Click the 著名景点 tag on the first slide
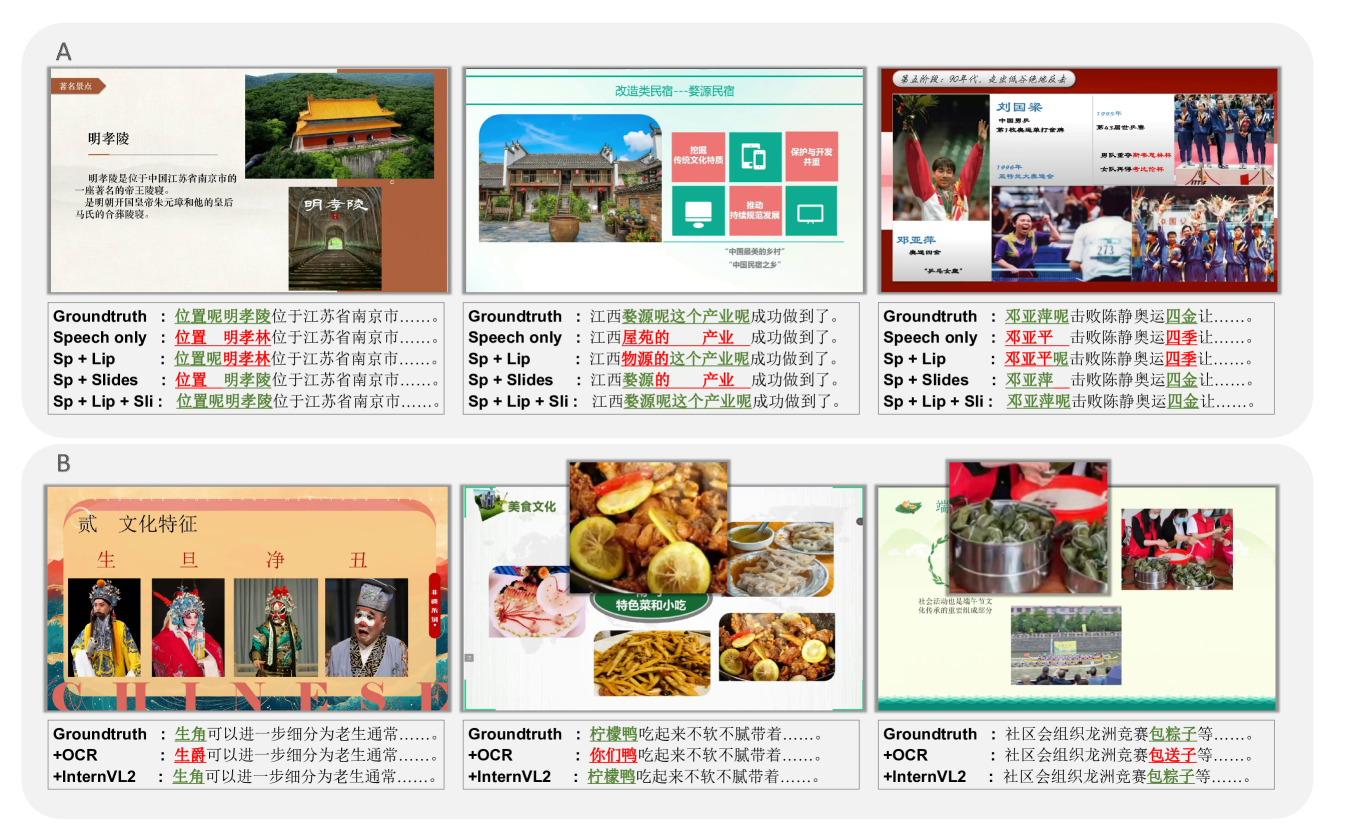Image resolution: width=1361 pixels, height=832 pixels. coord(76,86)
